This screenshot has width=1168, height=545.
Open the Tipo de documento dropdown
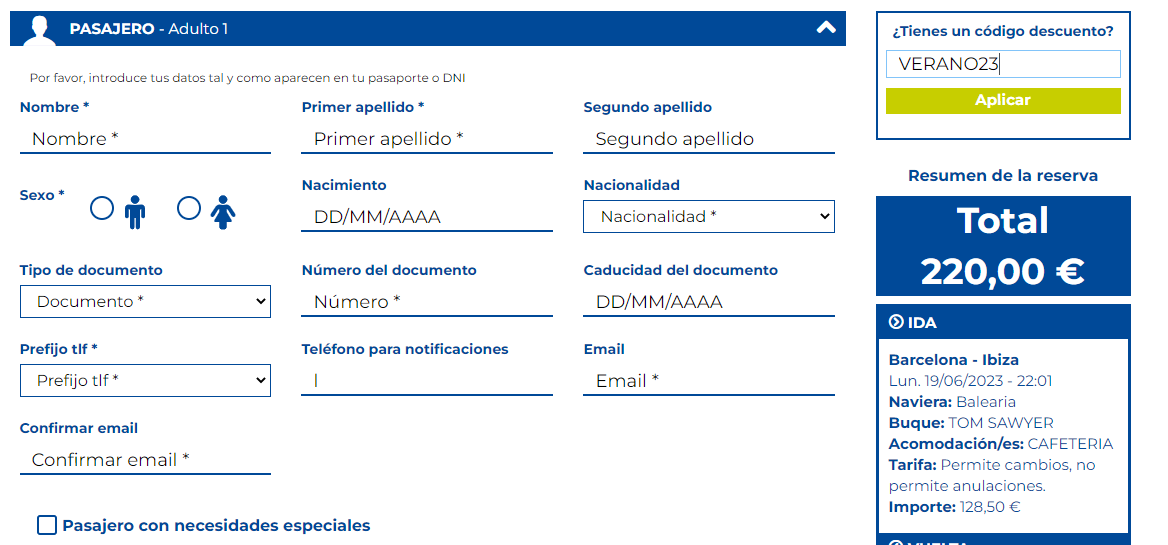click(145, 302)
